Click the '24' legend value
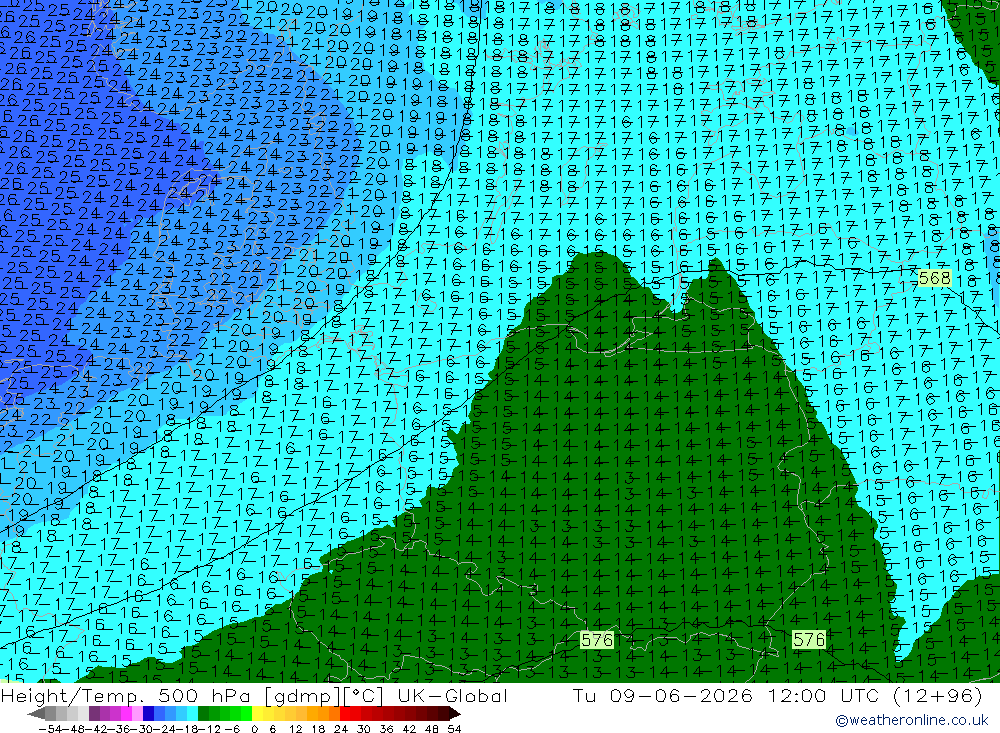 click(341, 729)
